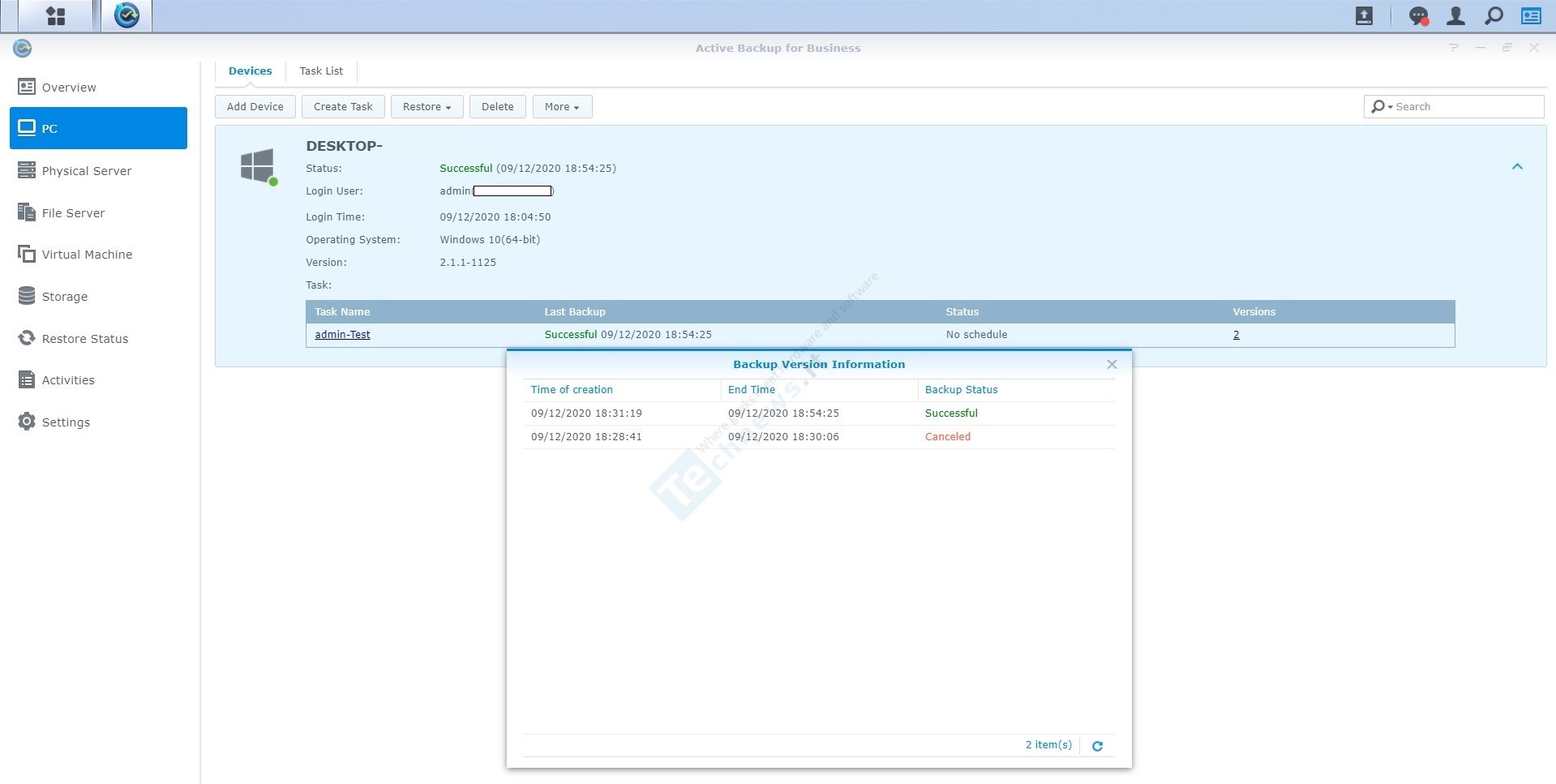1556x784 pixels.
Task: Switch to Virtual Machine section
Action: tap(98, 254)
